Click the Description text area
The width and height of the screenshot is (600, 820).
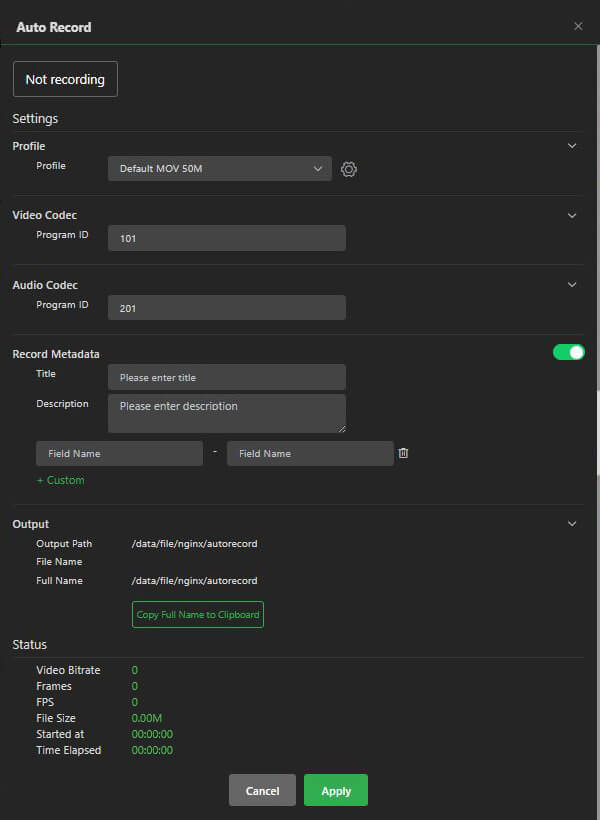(x=226, y=412)
